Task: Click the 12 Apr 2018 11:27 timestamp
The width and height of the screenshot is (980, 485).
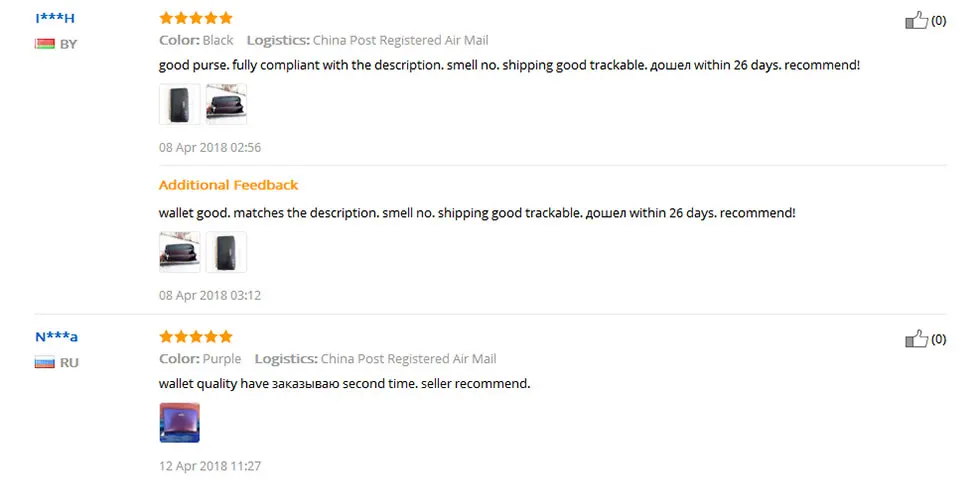Action: pos(210,466)
